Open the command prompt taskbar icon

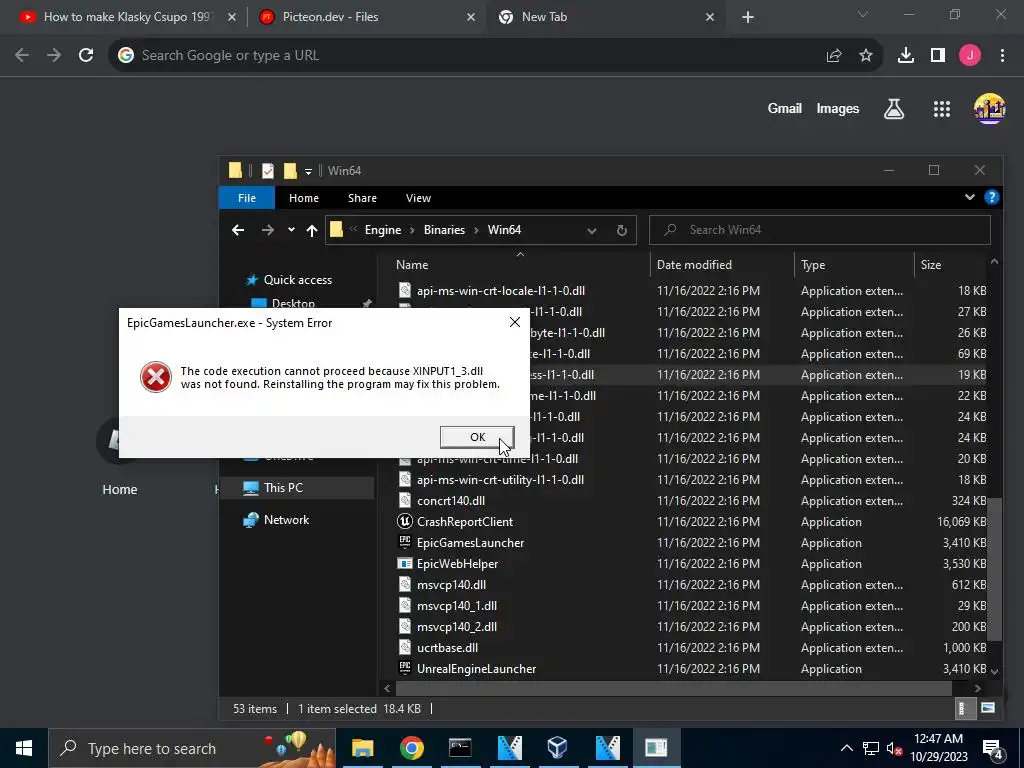[460, 748]
